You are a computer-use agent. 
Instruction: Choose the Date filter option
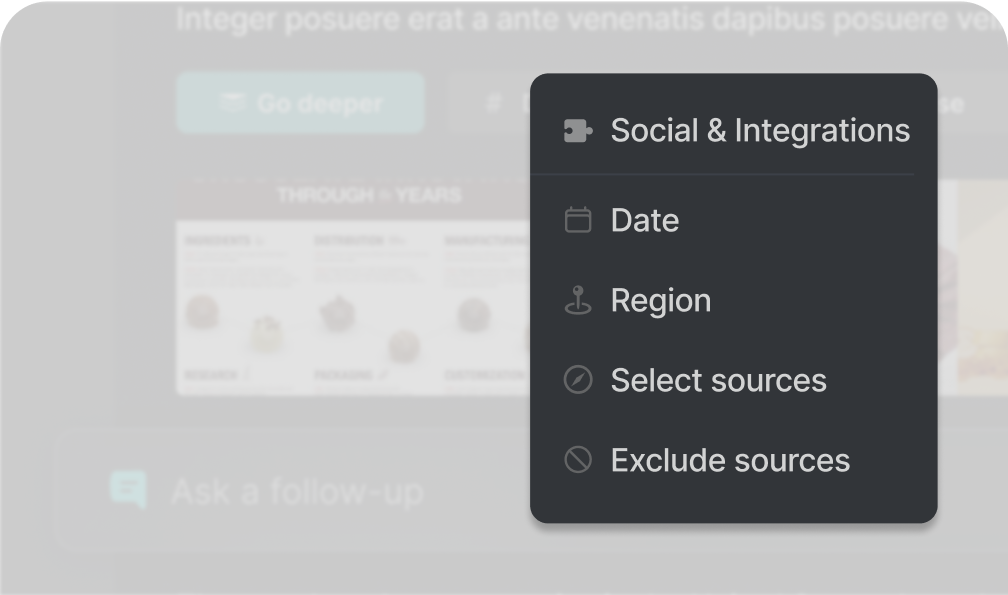click(x=645, y=220)
